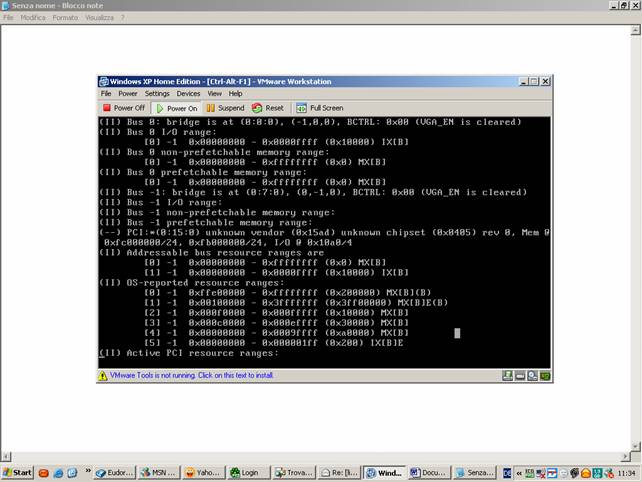Image resolution: width=642 pixels, height=482 pixels.
Task: Click the Notepad horizontal scrollbar left arrow
Action: 6,456
